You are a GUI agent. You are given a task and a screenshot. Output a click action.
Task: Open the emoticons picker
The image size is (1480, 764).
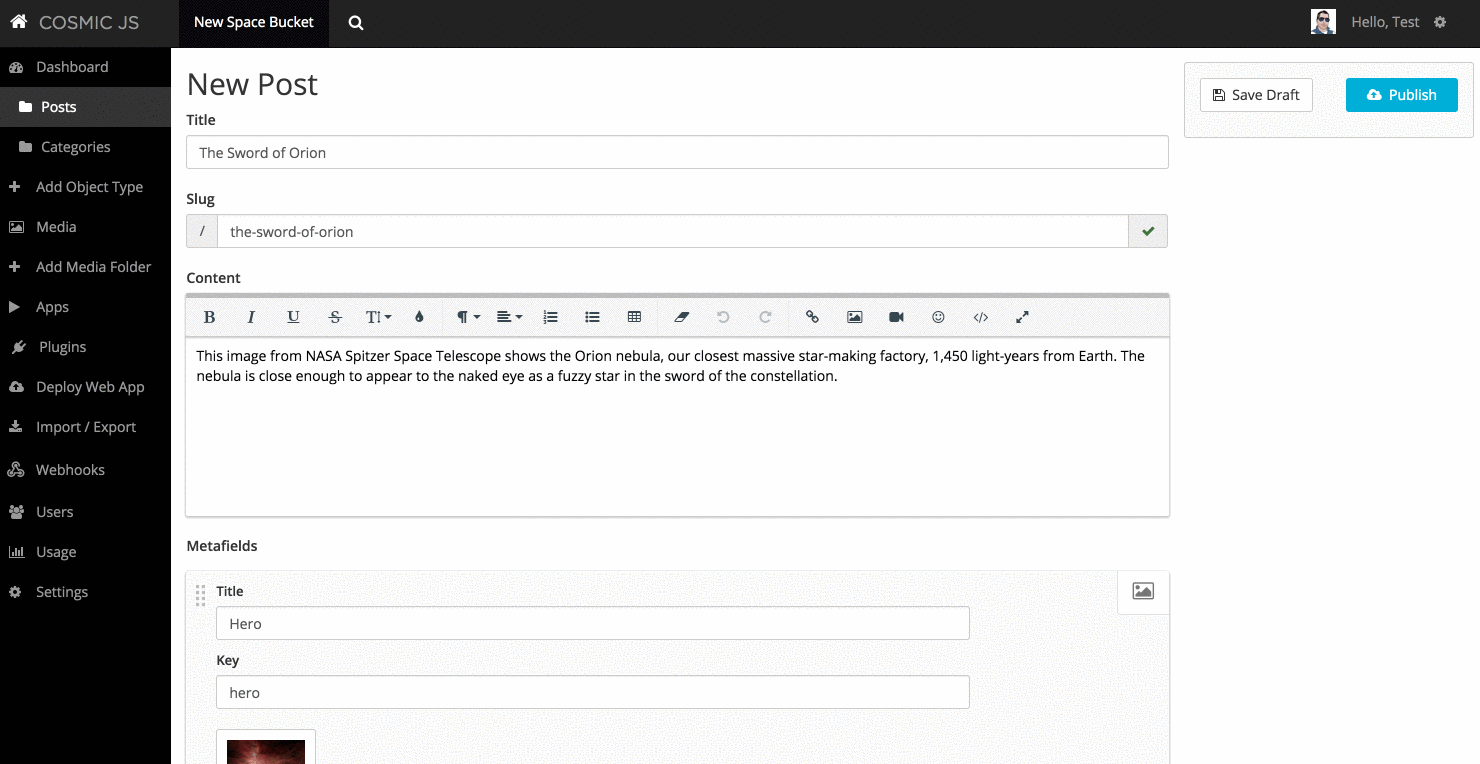point(938,317)
